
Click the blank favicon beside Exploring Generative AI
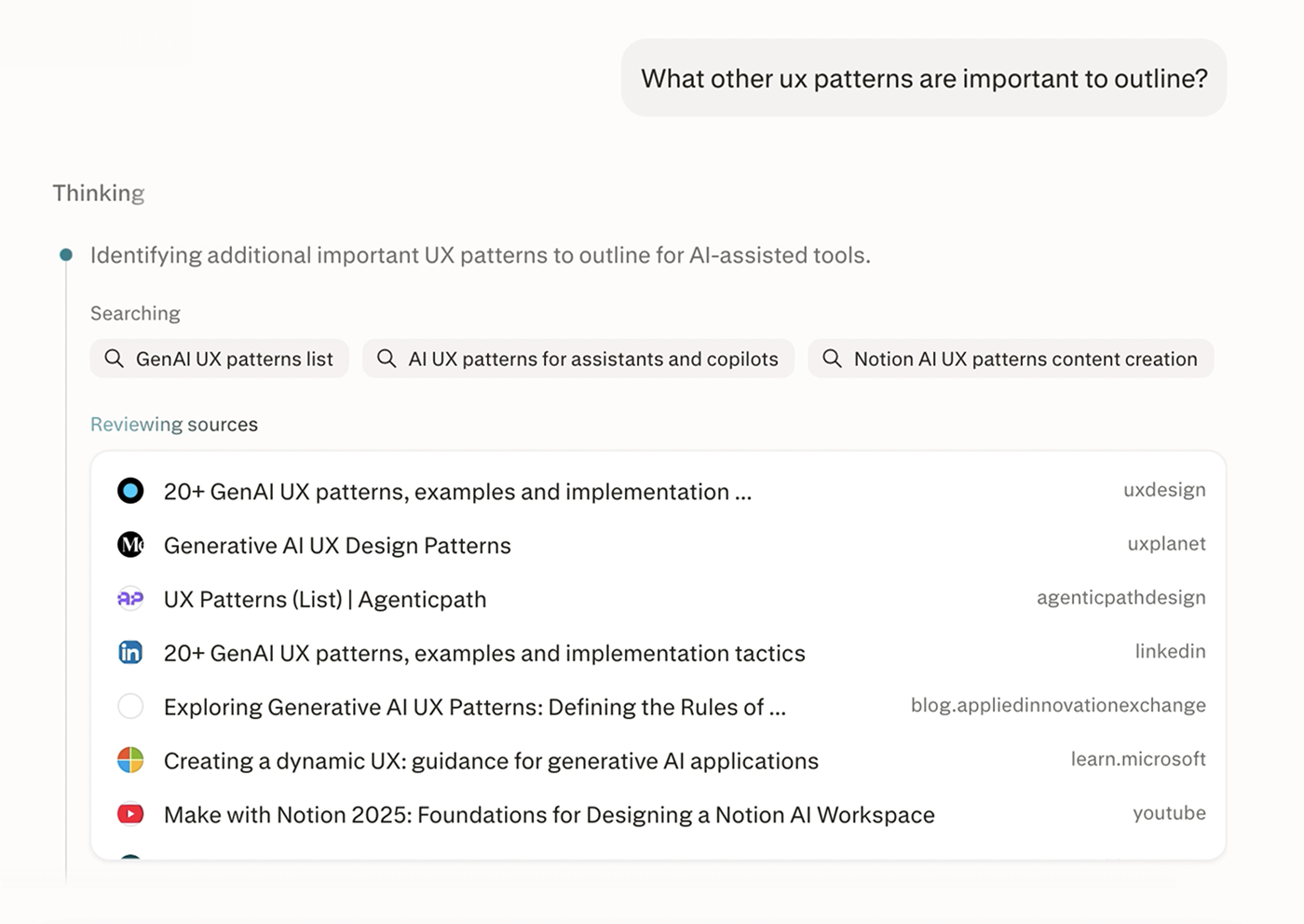130,707
